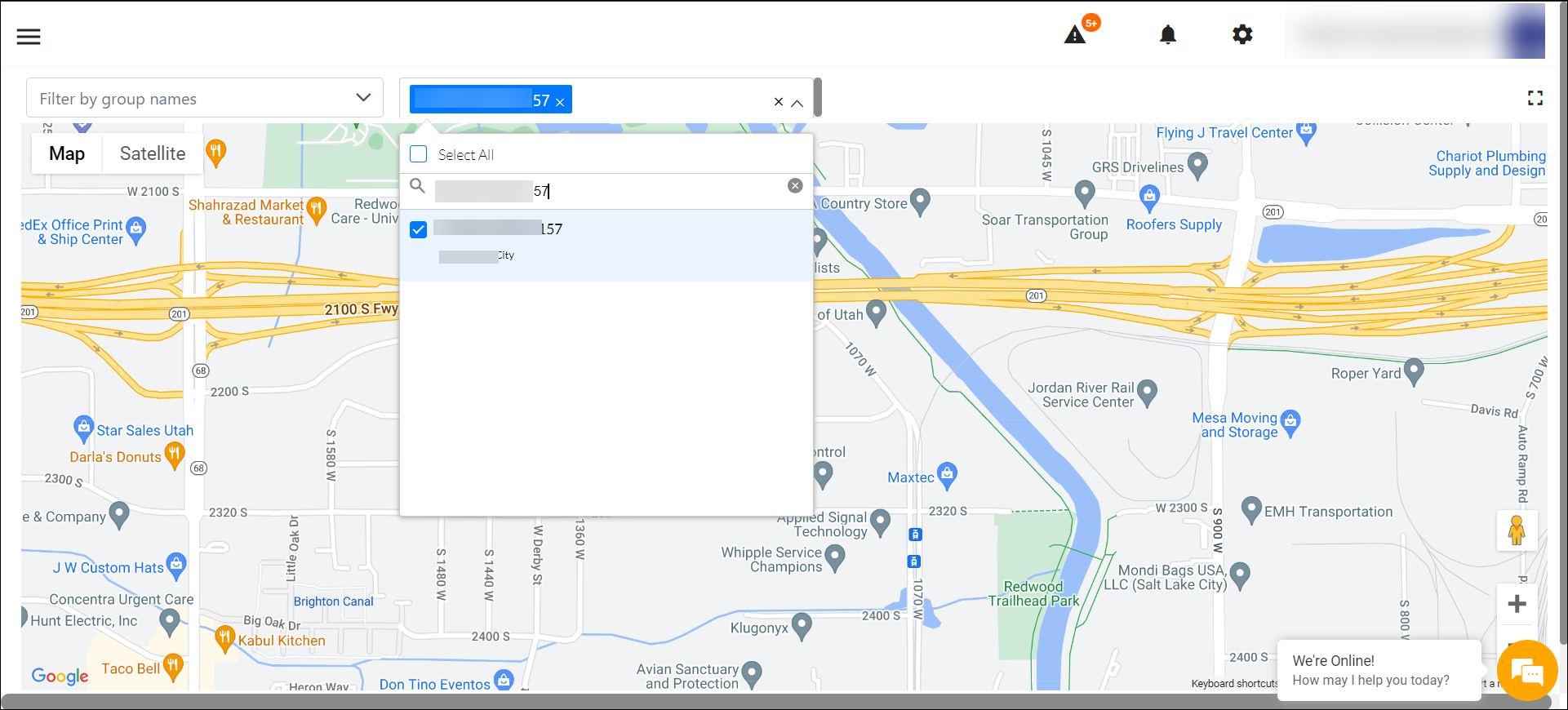Click the Mondi Bags USA pin

tap(1240, 576)
